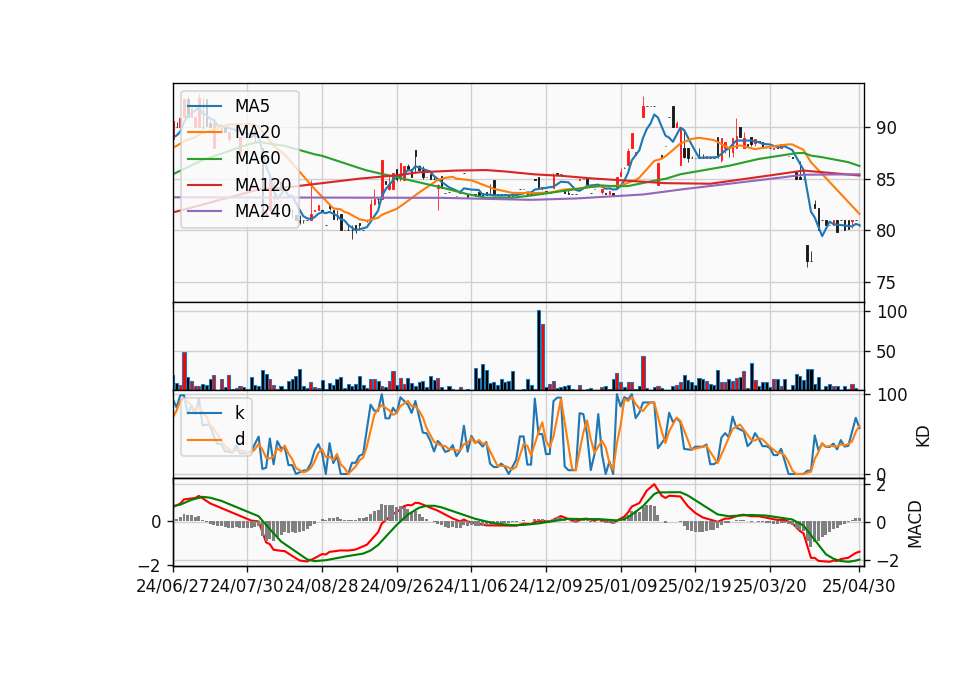Click the k legend label in KD panel
This screenshot has width=960, height=690.
tap(239, 413)
